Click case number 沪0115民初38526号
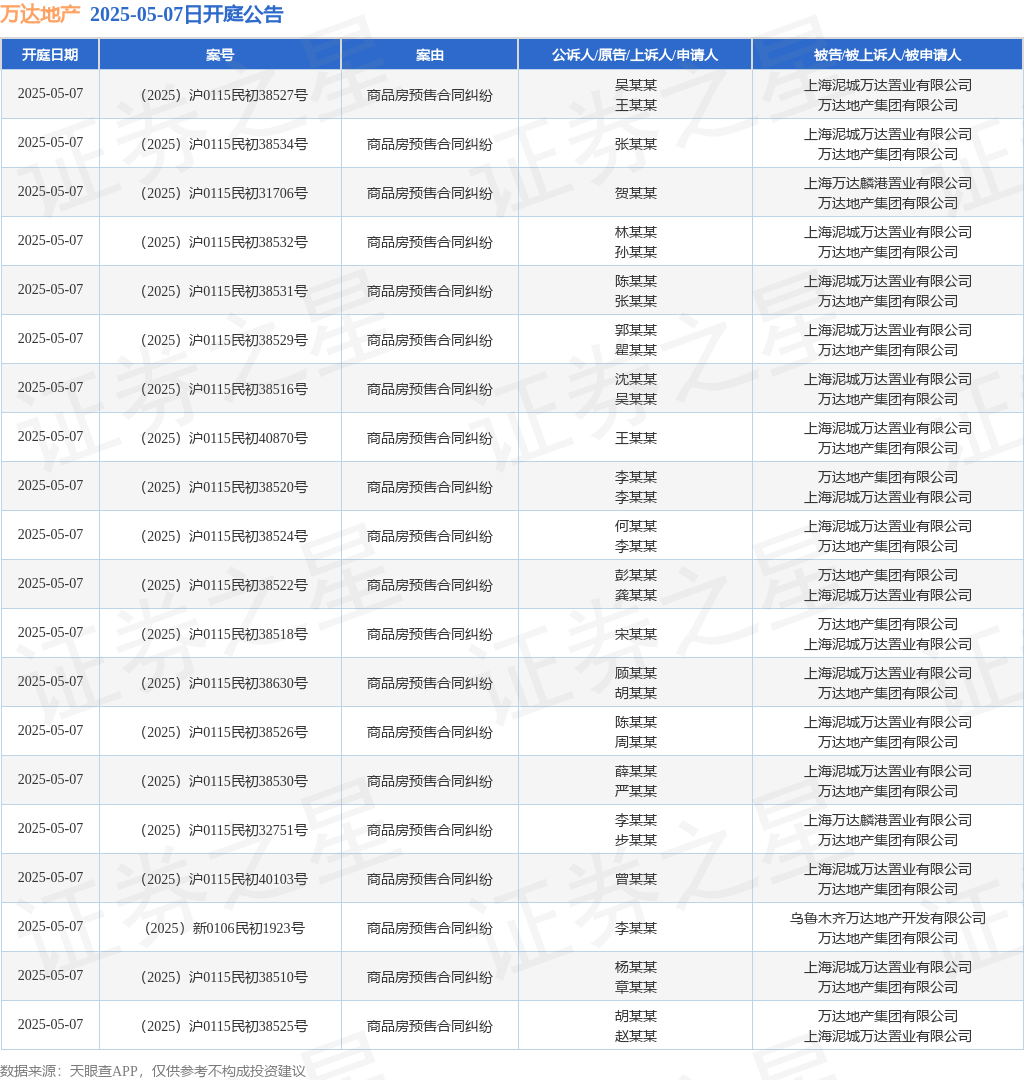This screenshot has width=1024, height=1080. pyautogui.click(x=224, y=731)
